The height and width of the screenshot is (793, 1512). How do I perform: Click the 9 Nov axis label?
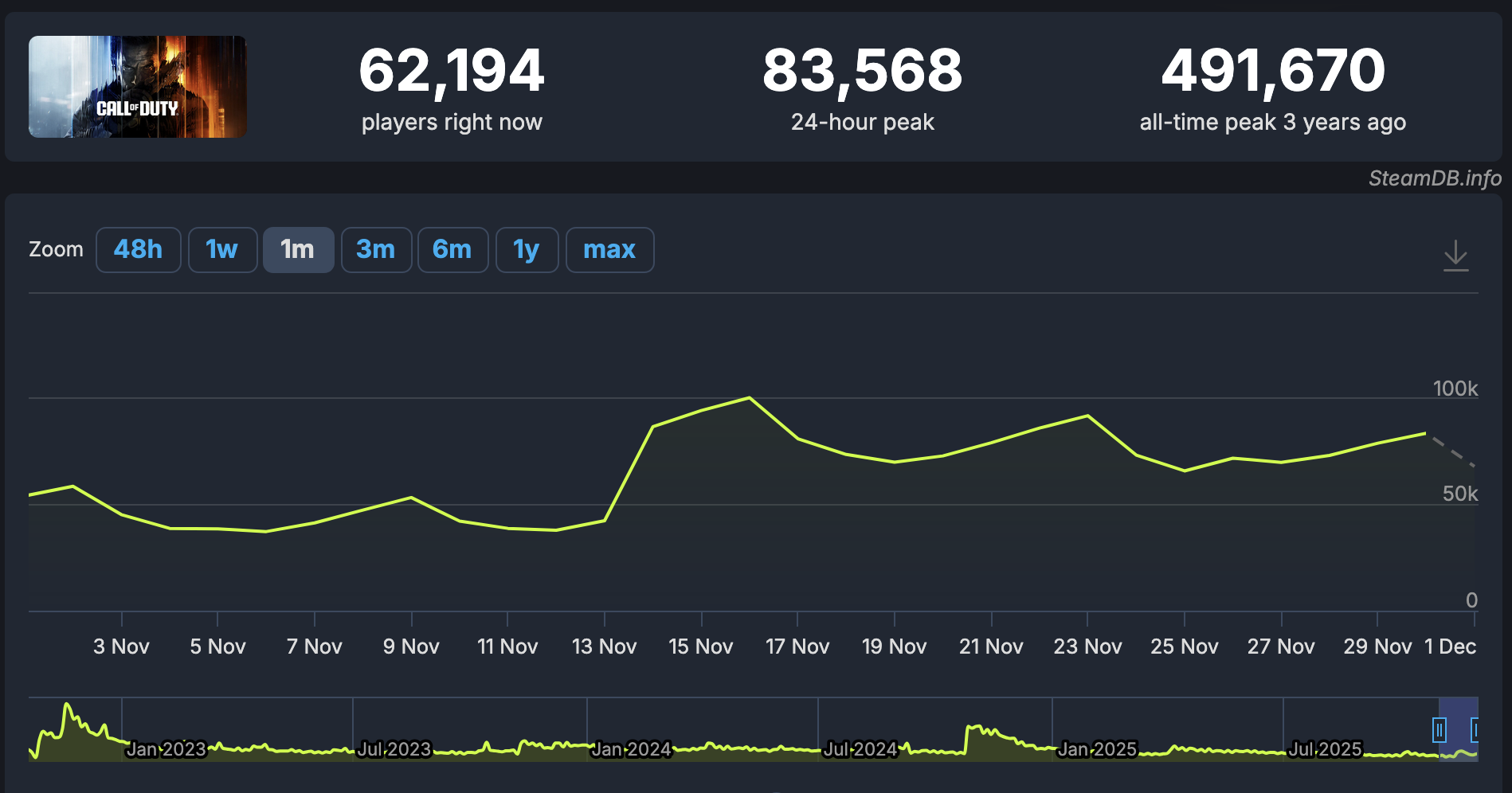[411, 647]
